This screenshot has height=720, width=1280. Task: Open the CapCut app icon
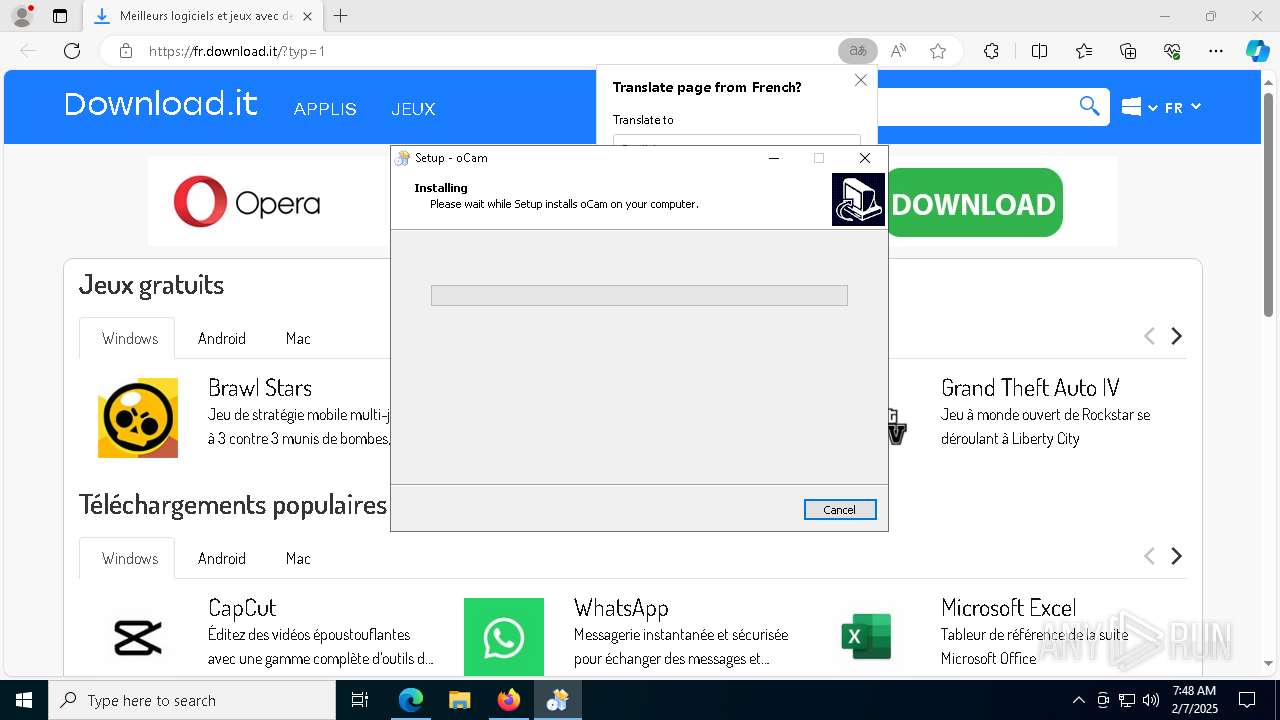[138, 637]
